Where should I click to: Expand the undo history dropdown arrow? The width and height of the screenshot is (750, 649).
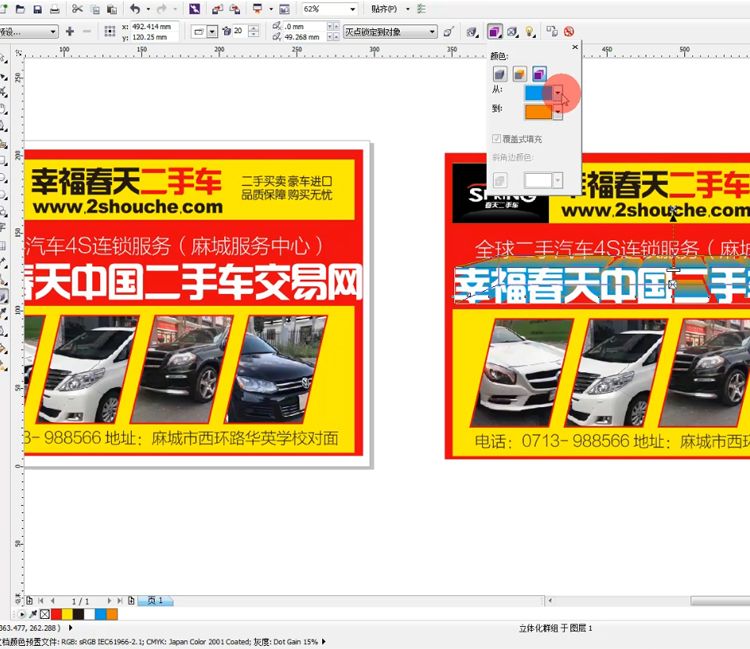pos(148,9)
